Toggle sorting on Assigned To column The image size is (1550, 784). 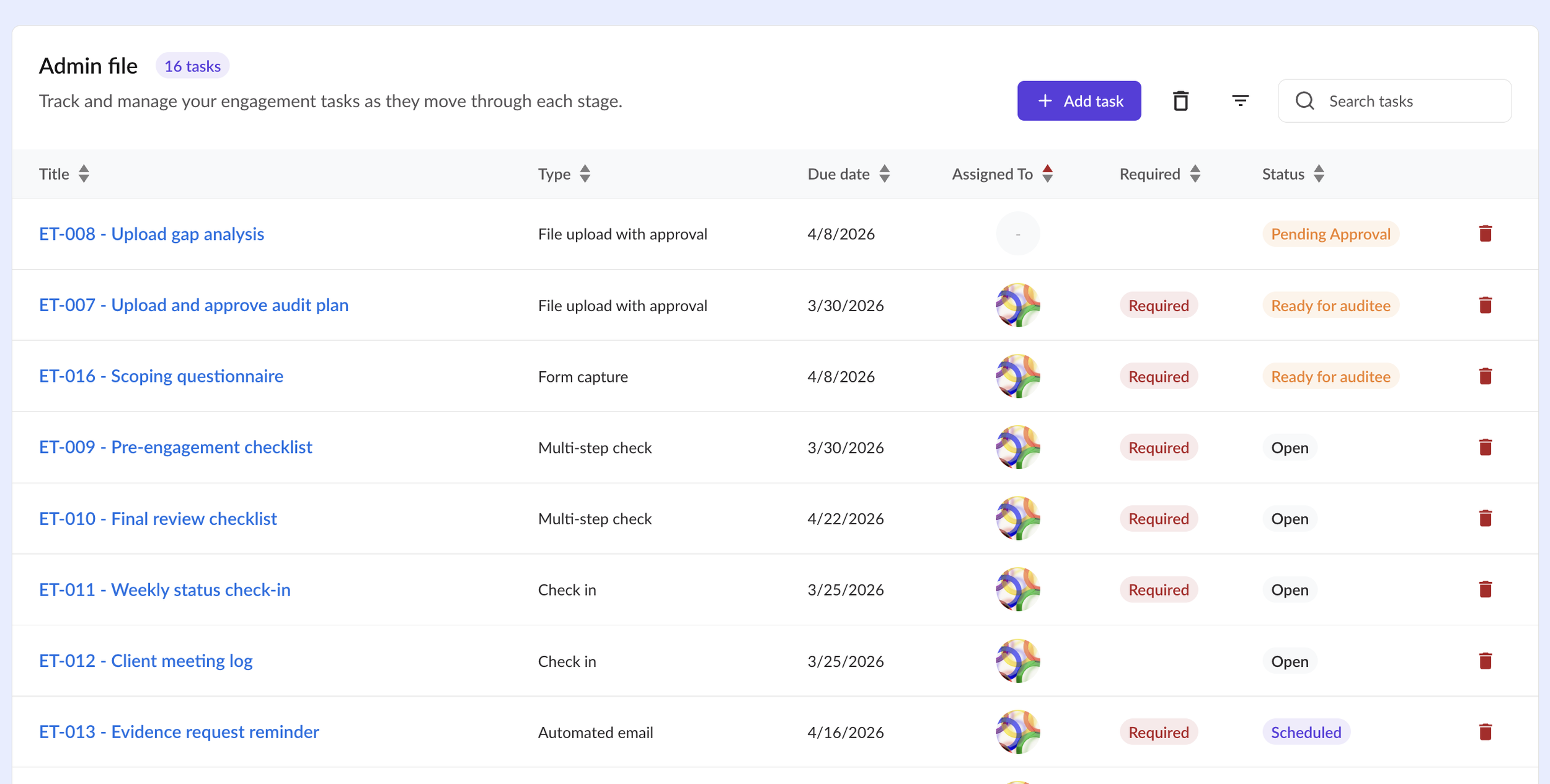click(1047, 174)
